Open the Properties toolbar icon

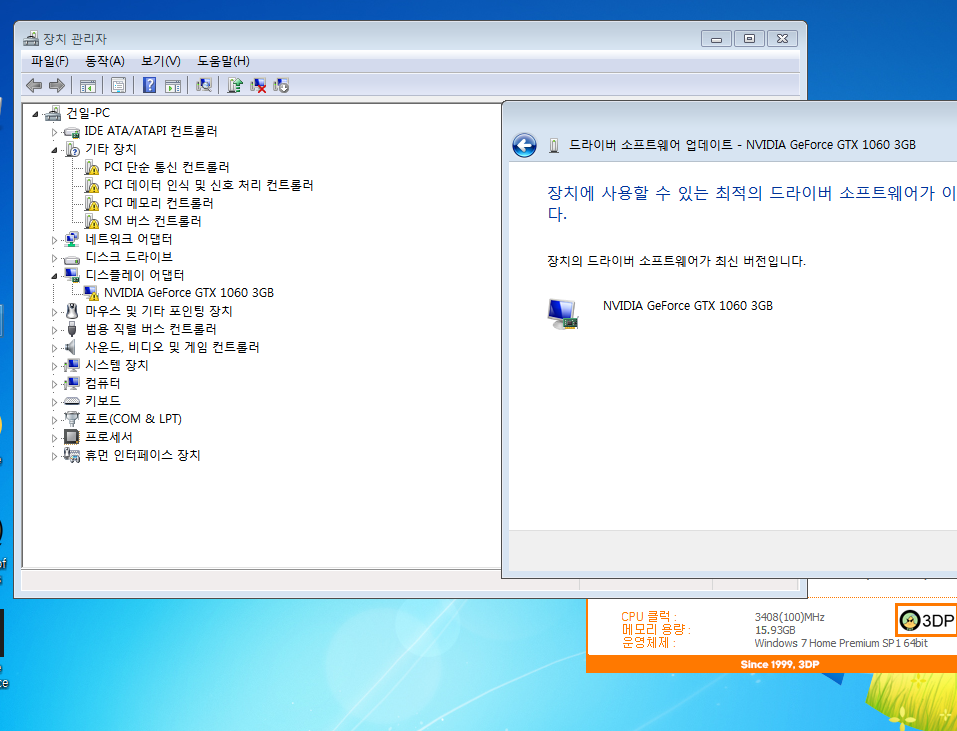[118, 85]
